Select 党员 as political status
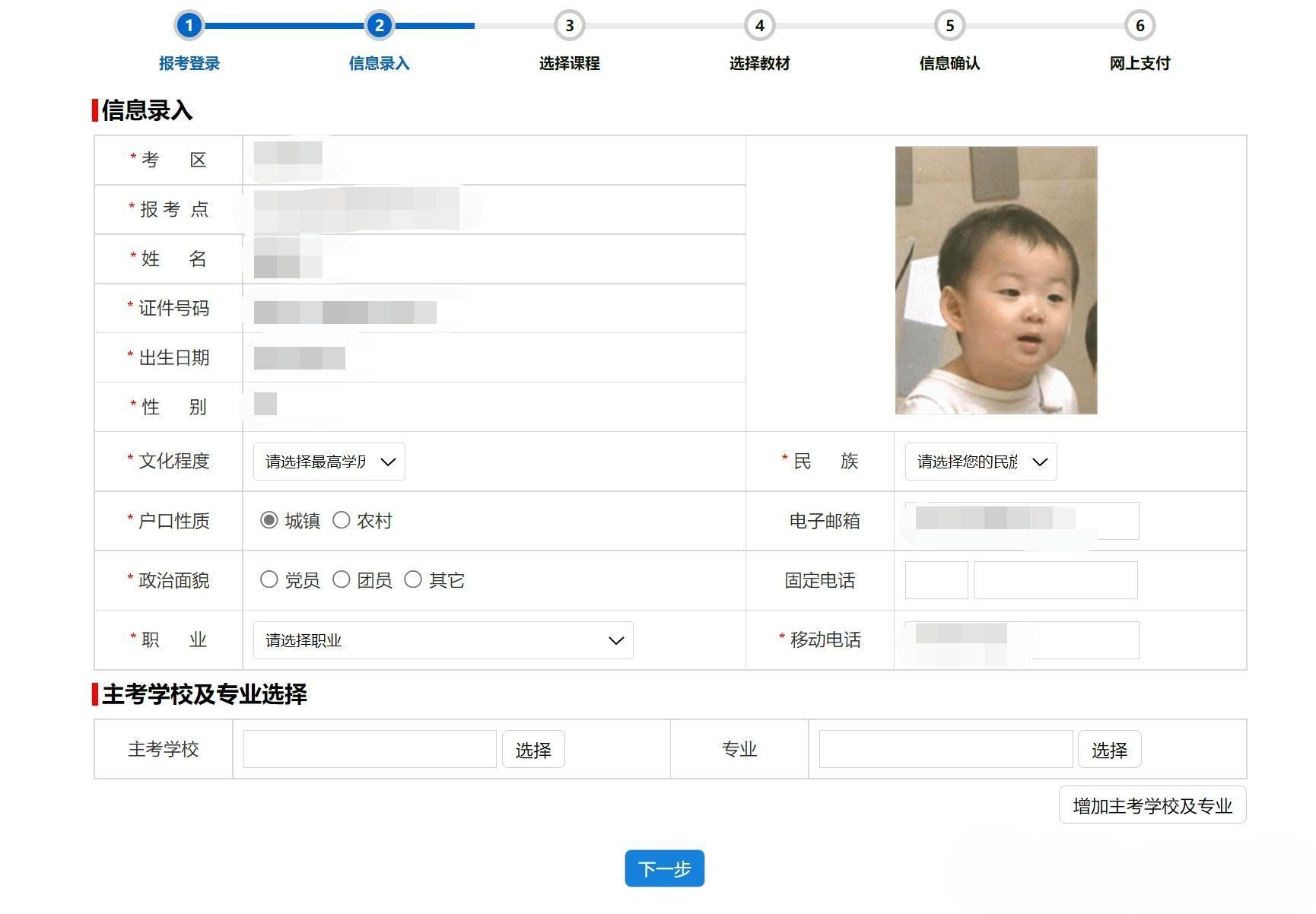Screen dimensions: 1316x914 point(270,579)
